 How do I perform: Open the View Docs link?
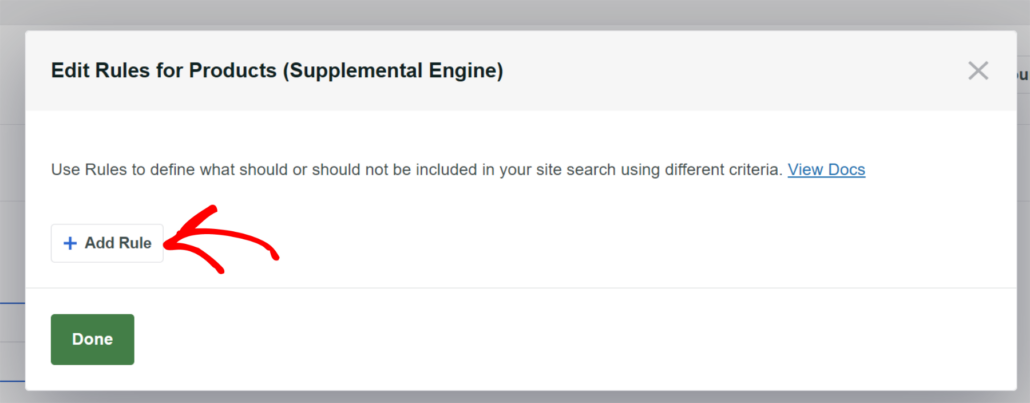pos(826,169)
